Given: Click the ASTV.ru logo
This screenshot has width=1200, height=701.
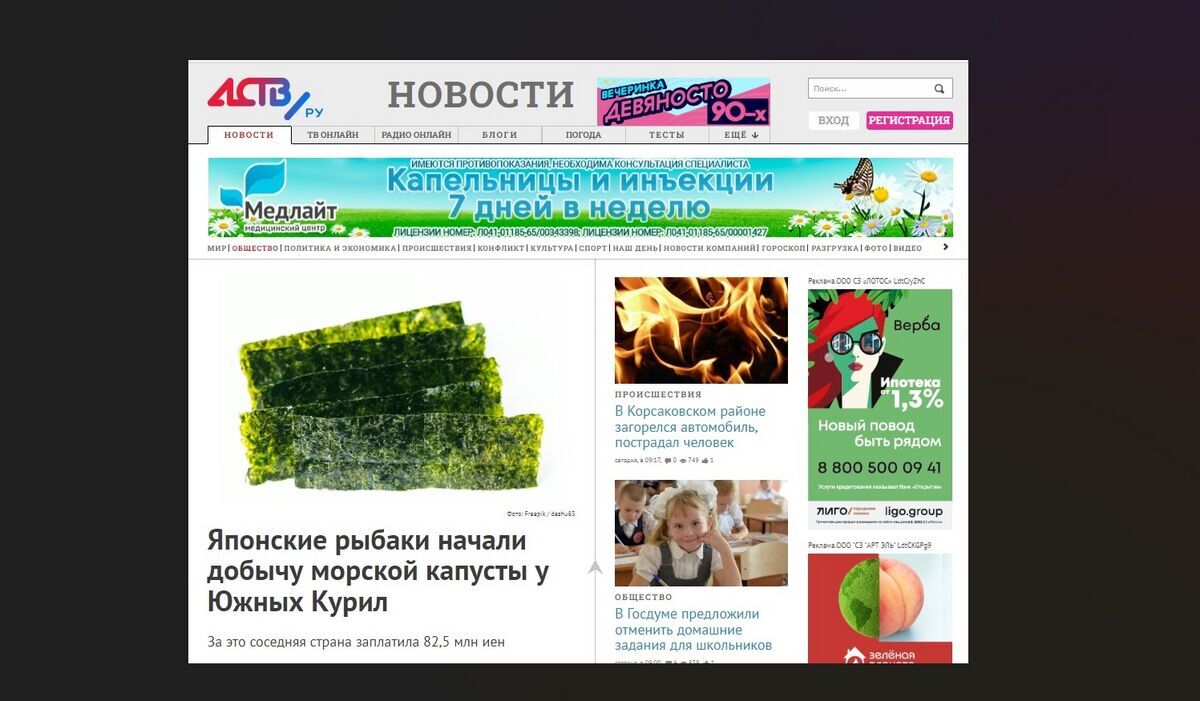Looking at the screenshot, I should click(265, 98).
